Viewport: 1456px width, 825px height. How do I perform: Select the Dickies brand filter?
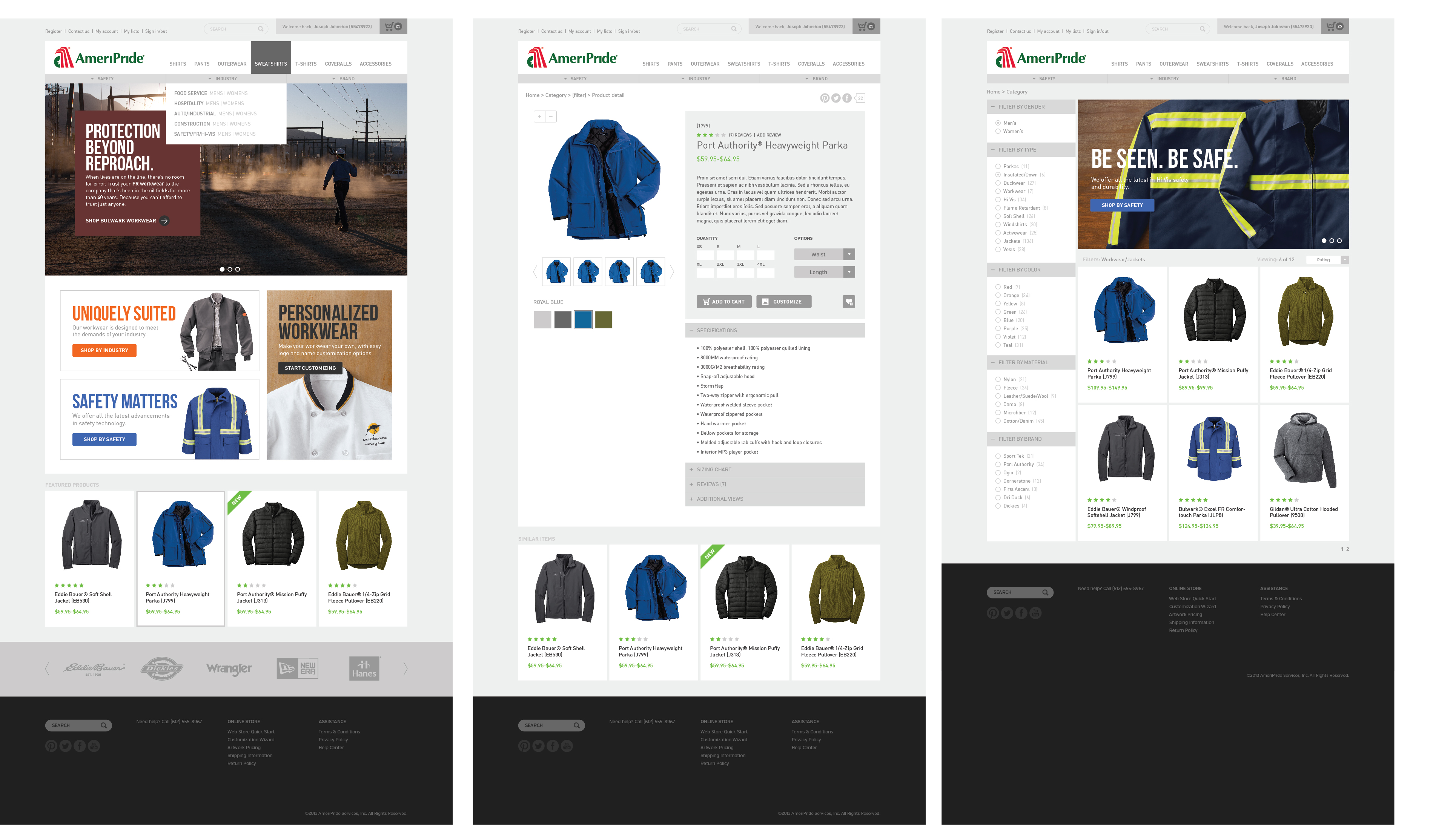point(998,506)
